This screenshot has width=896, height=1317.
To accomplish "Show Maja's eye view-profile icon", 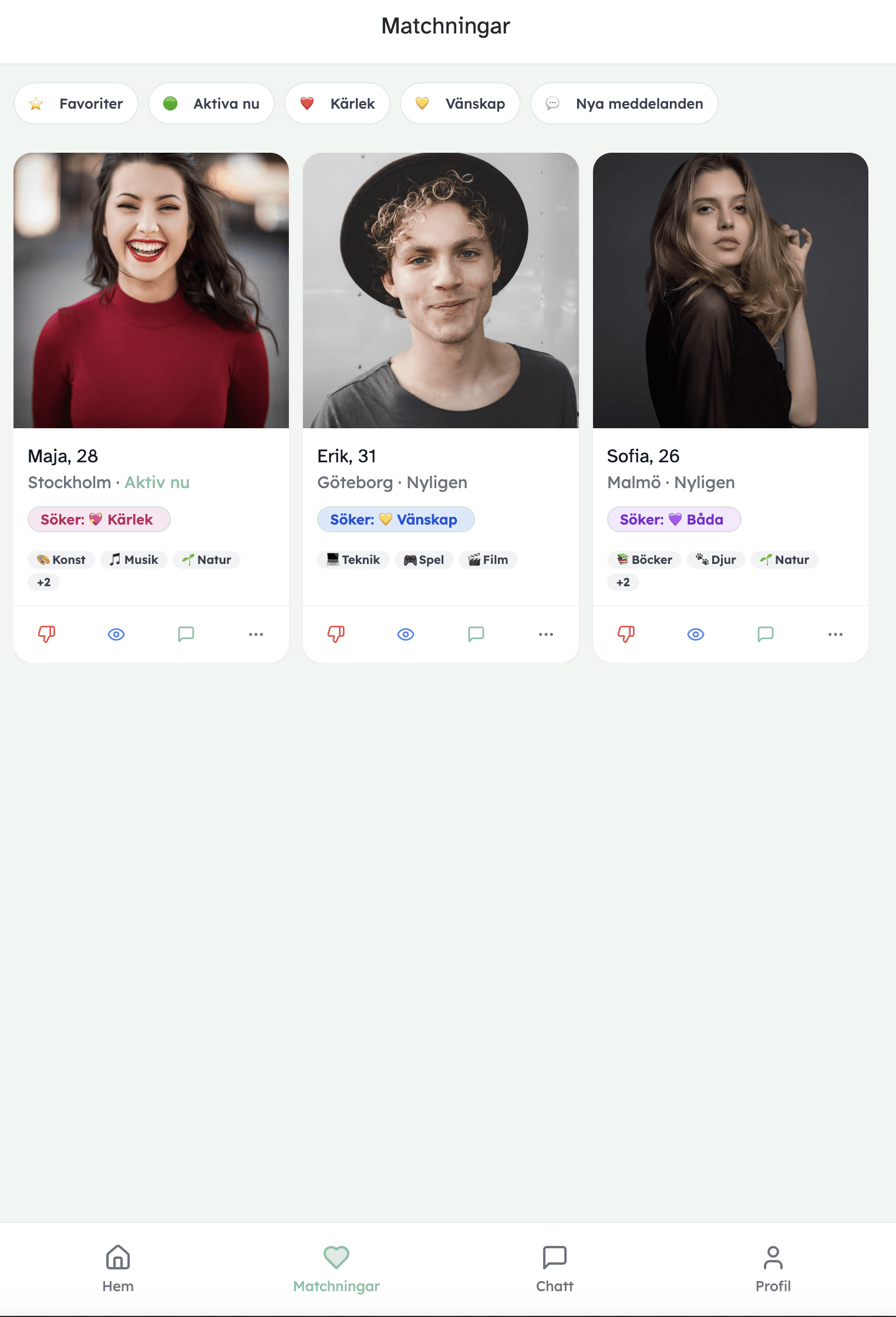I will tap(116, 634).
